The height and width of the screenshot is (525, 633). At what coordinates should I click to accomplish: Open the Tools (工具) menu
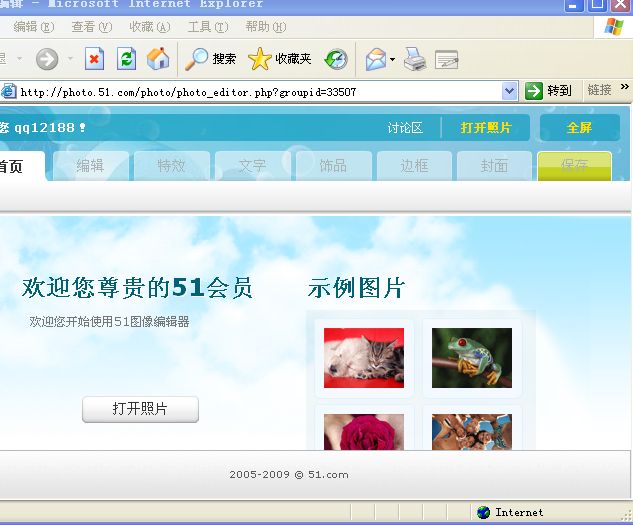pyautogui.click(x=208, y=27)
